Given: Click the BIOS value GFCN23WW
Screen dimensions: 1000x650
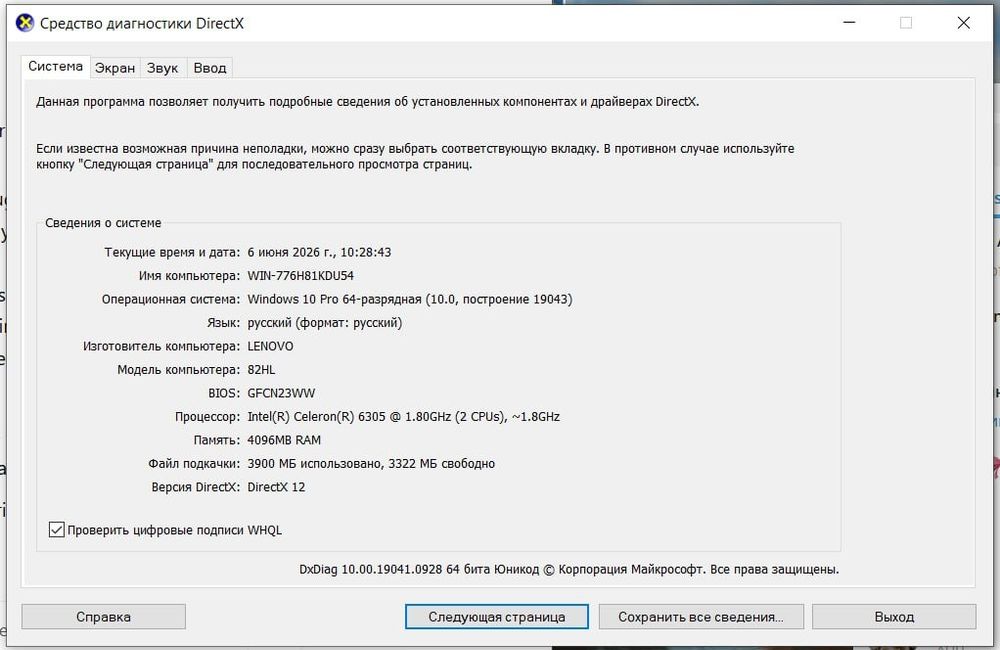Looking at the screenshot, I should [281, 394].
